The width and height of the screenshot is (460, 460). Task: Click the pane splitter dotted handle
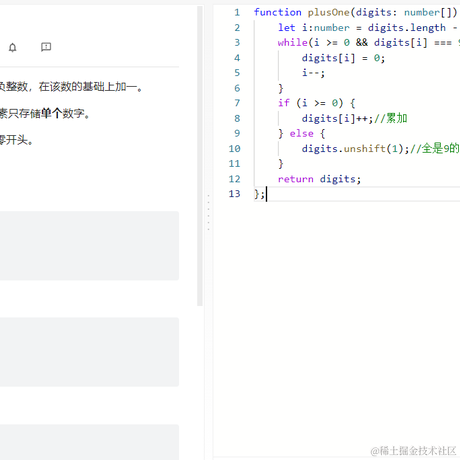(209, 213)
